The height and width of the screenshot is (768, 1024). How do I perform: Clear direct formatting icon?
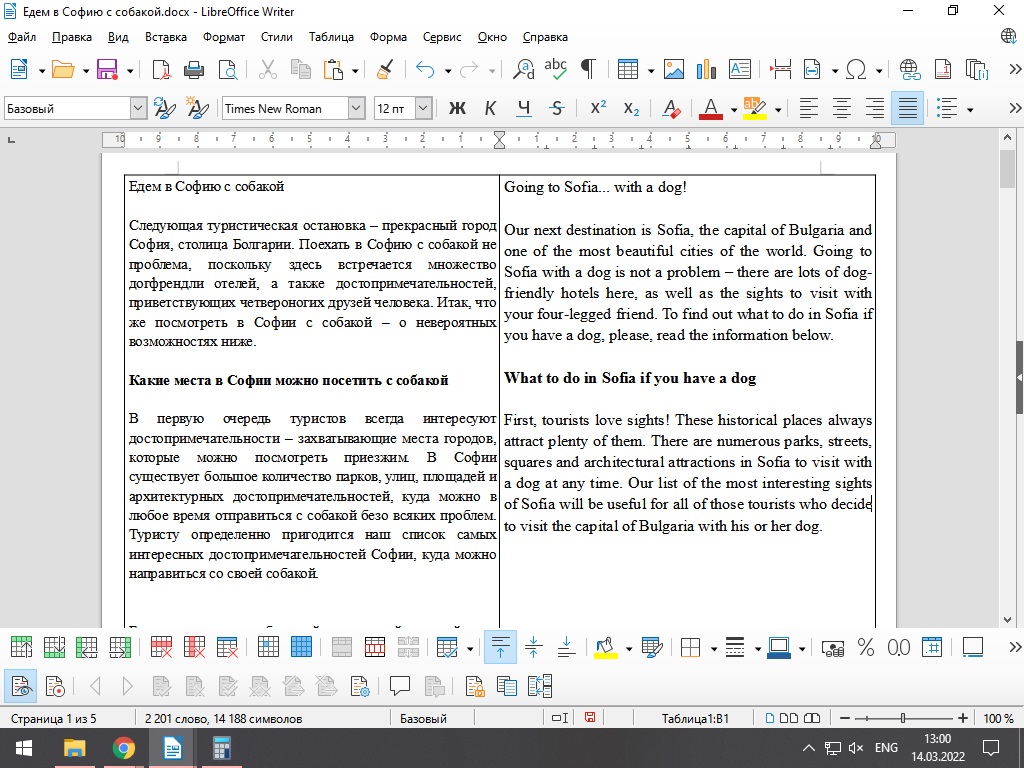[671, 108]
